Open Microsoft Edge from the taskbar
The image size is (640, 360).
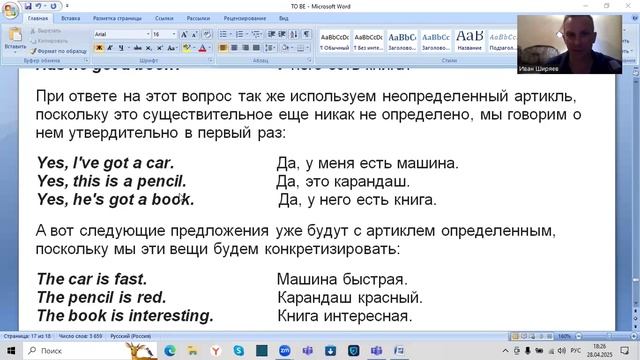pos(170,351)
